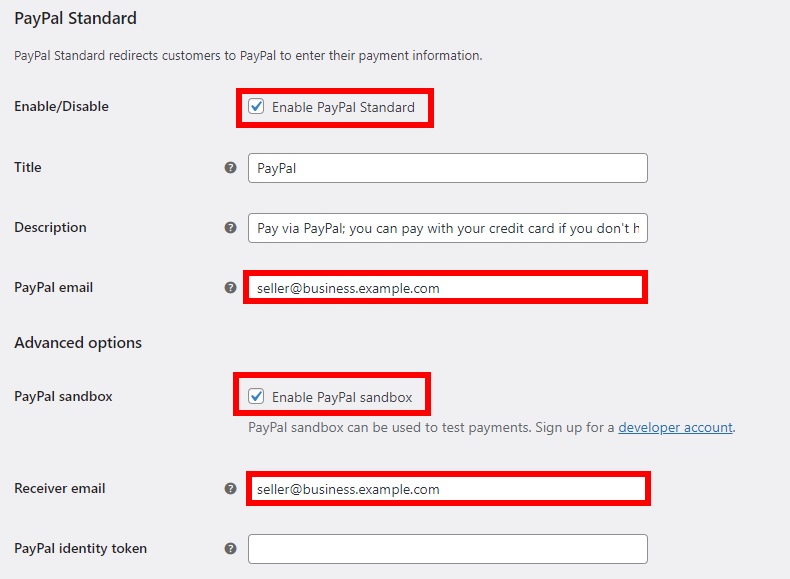Focus the Description text field
Screen dimensions: 790x579
447,228
